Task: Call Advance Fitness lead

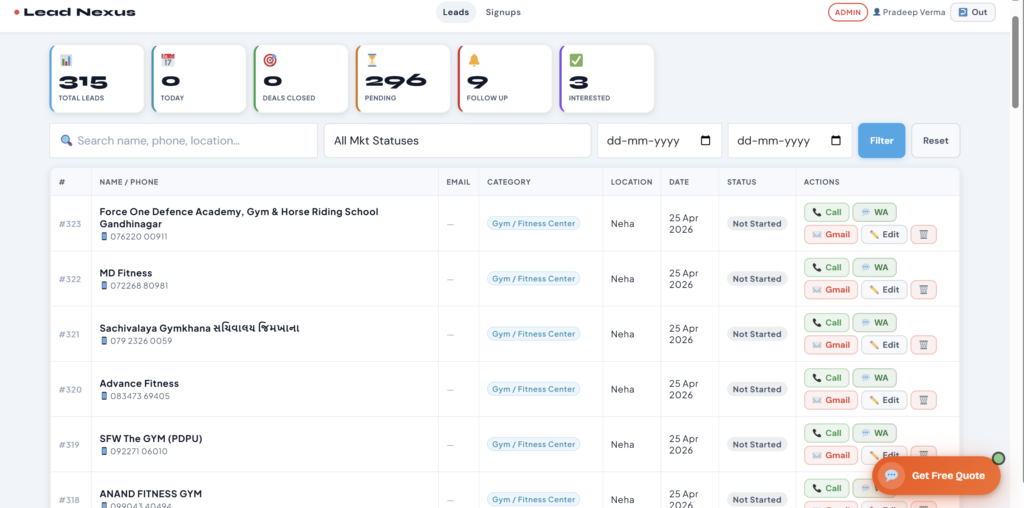Action: point(826,377)
